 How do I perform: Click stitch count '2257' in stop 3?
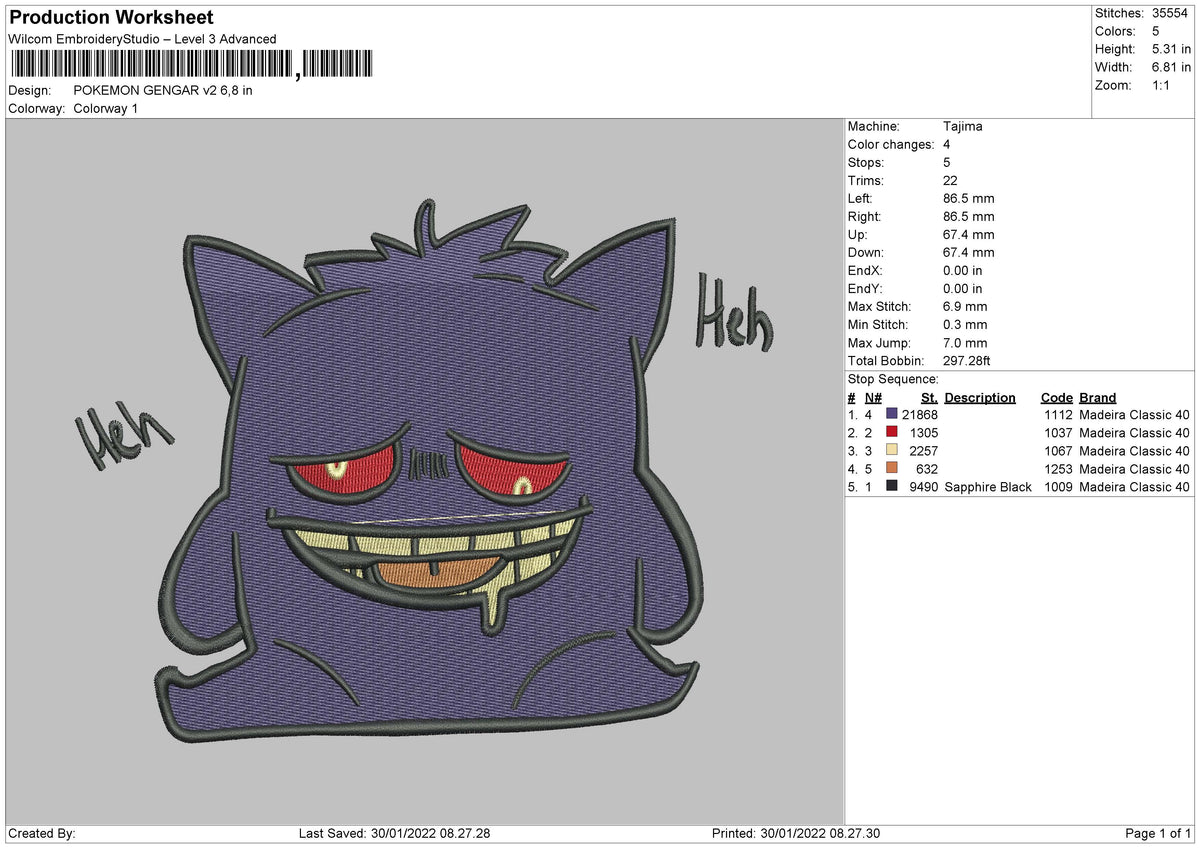[924, 451]
